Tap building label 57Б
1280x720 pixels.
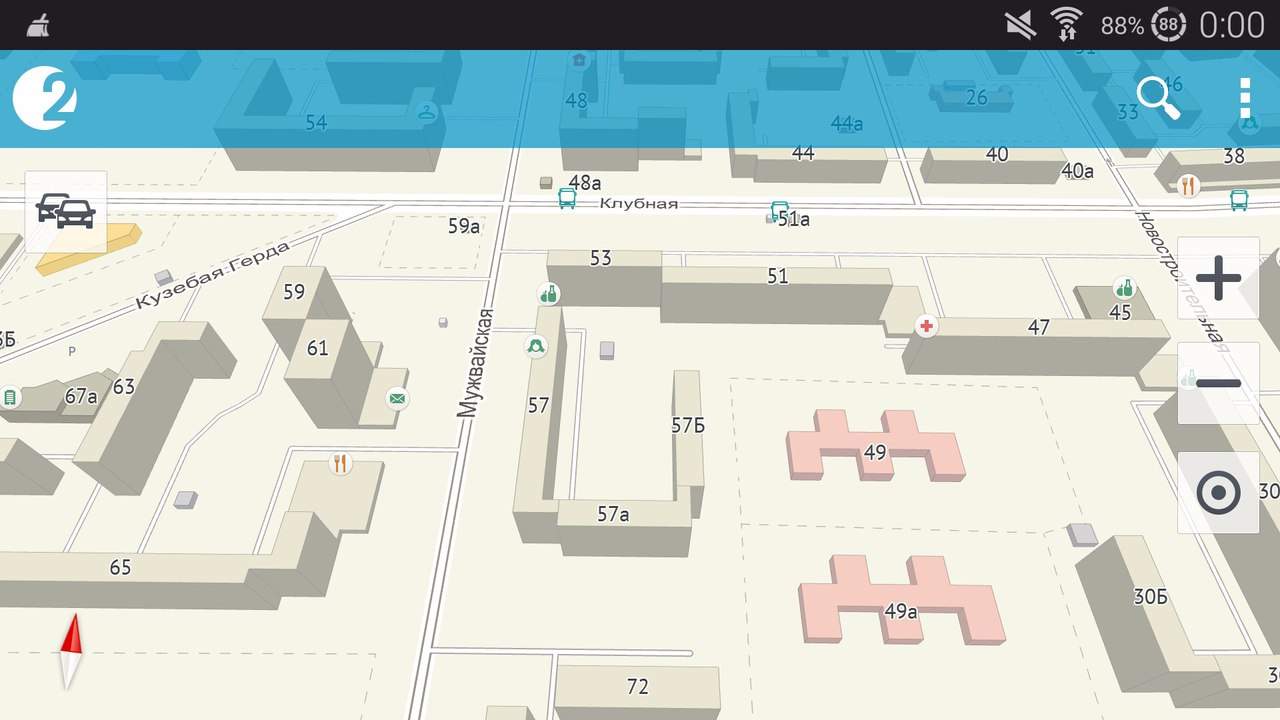click(688, 426)
